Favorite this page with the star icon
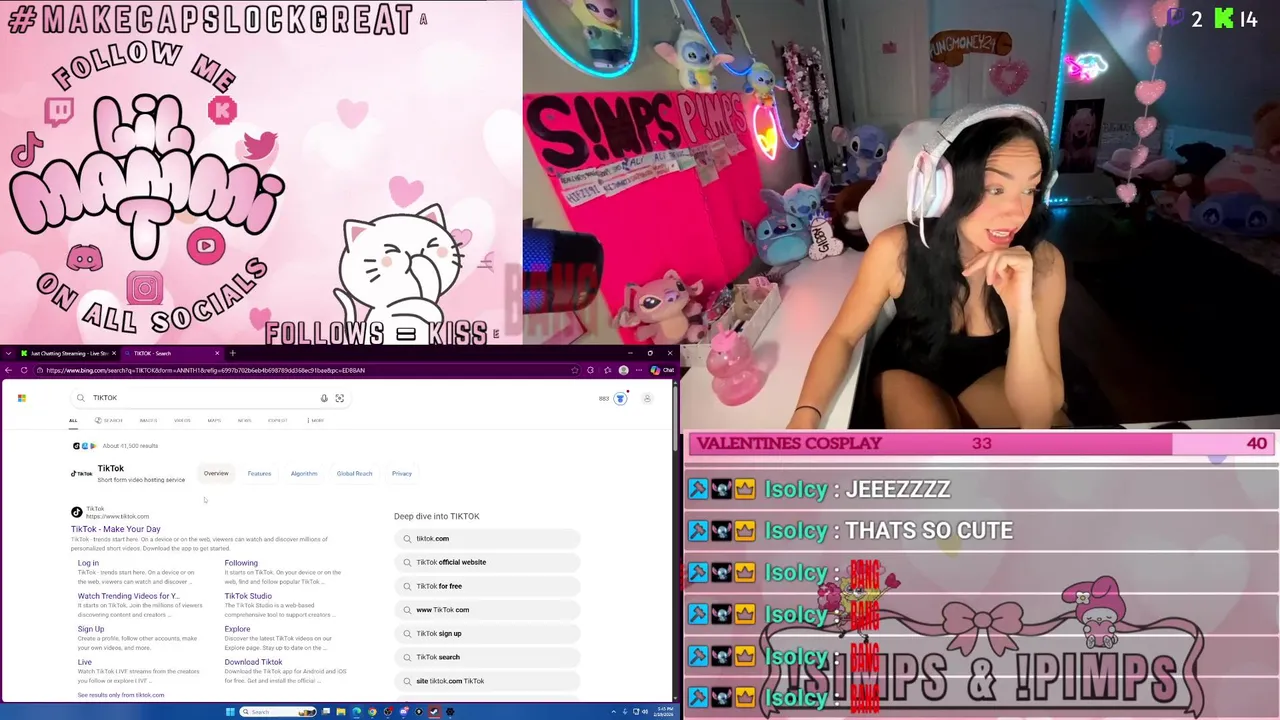The image size is (1280, 720). pos(575,370)
